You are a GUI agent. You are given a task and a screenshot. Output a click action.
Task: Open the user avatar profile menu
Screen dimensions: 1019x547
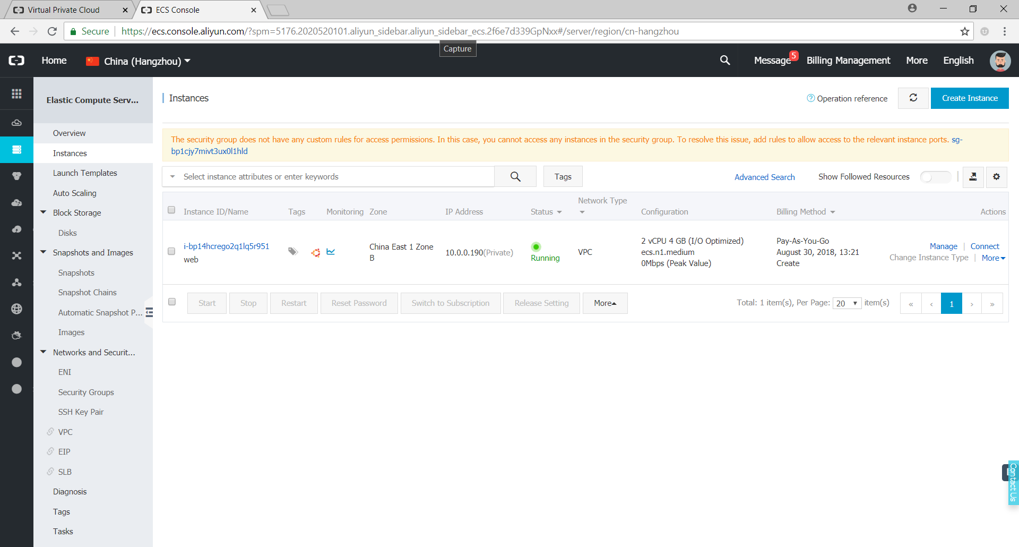click(1000, 60)
